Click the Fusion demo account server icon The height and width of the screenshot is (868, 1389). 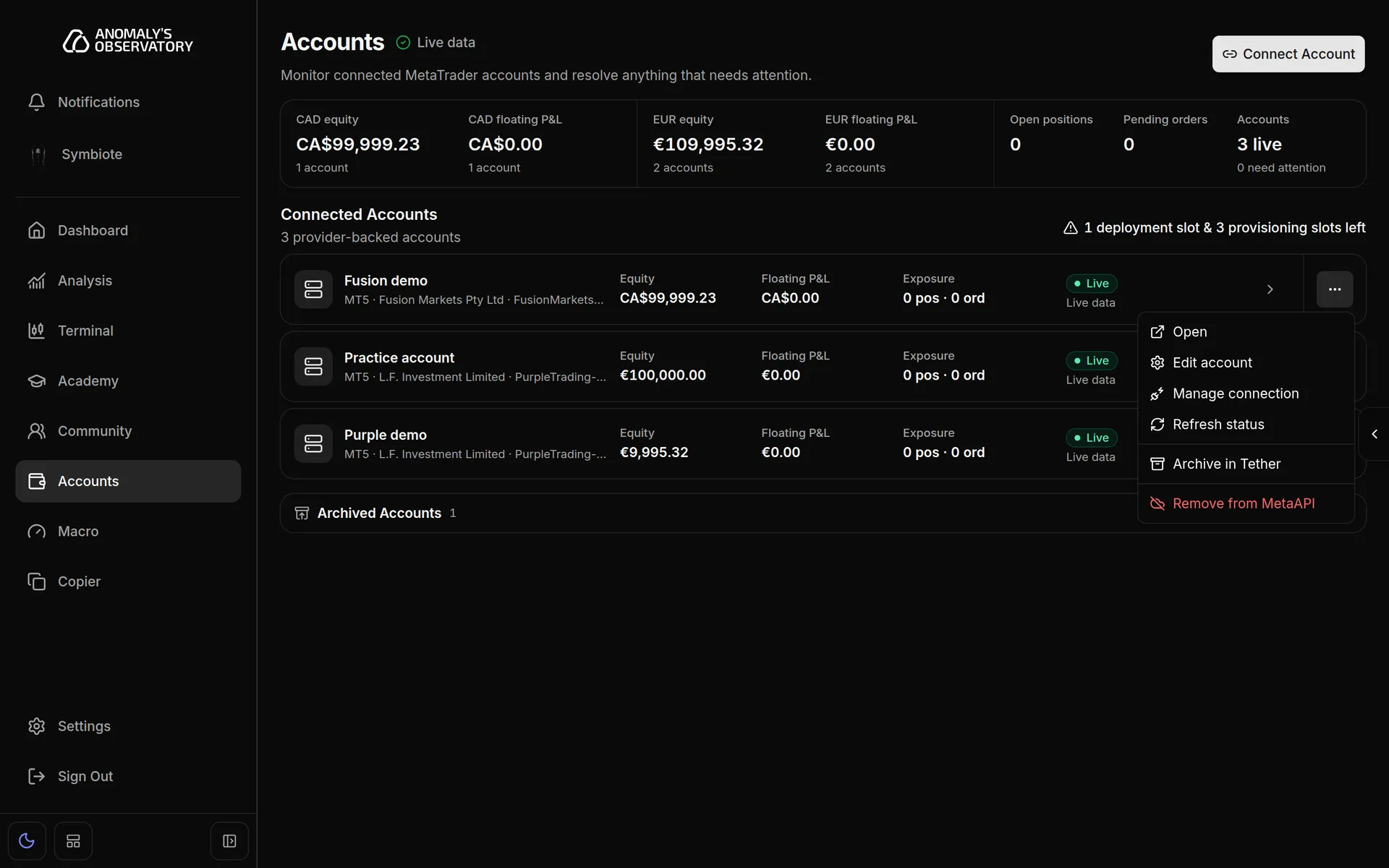tap(313, 289)
